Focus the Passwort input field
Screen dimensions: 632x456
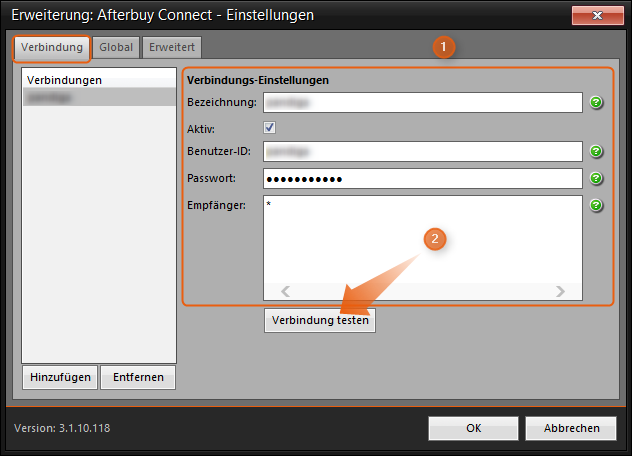(423, 179)
